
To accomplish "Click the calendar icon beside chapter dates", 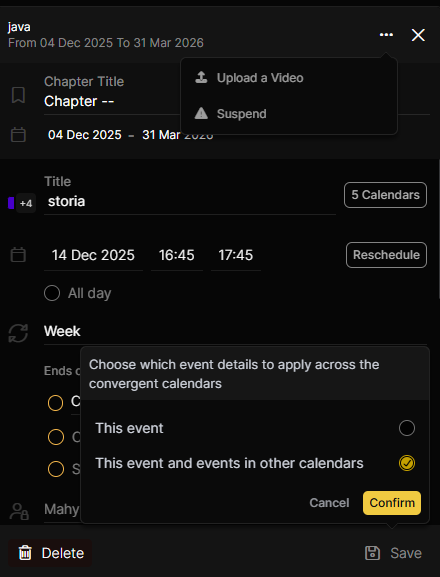I will point(18,135).
